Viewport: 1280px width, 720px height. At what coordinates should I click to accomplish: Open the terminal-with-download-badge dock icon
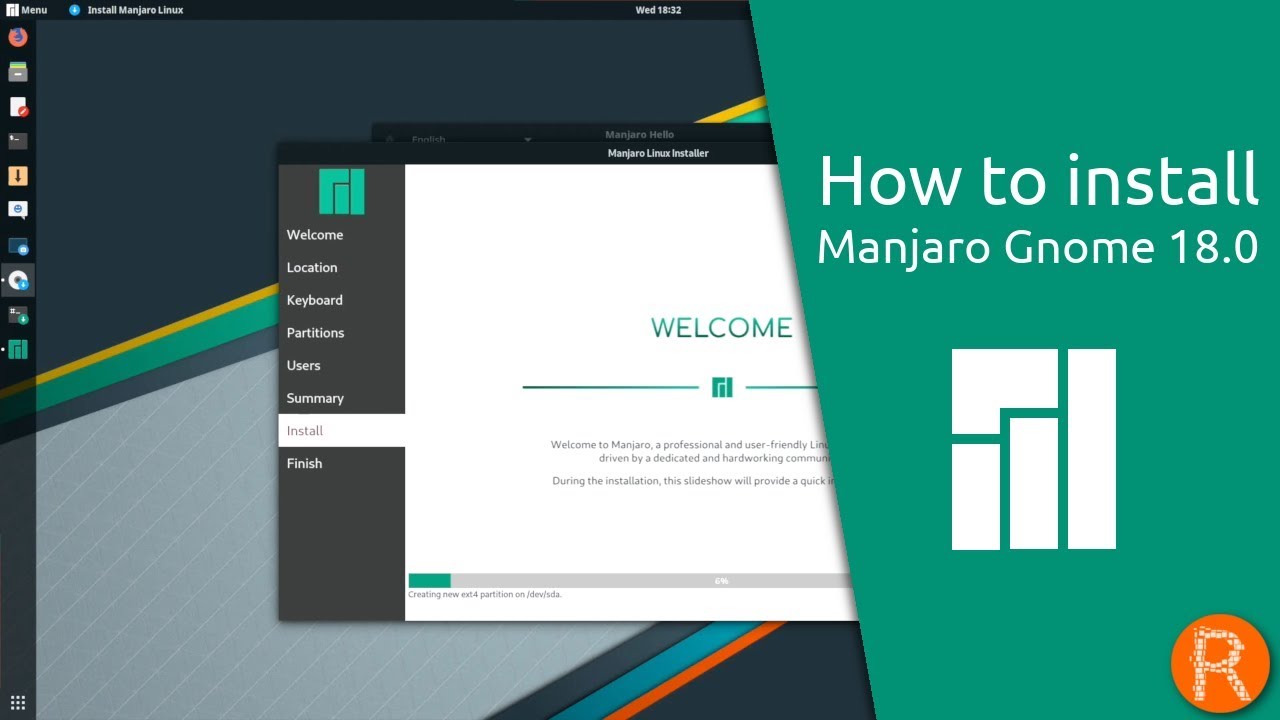click(18, 315)
